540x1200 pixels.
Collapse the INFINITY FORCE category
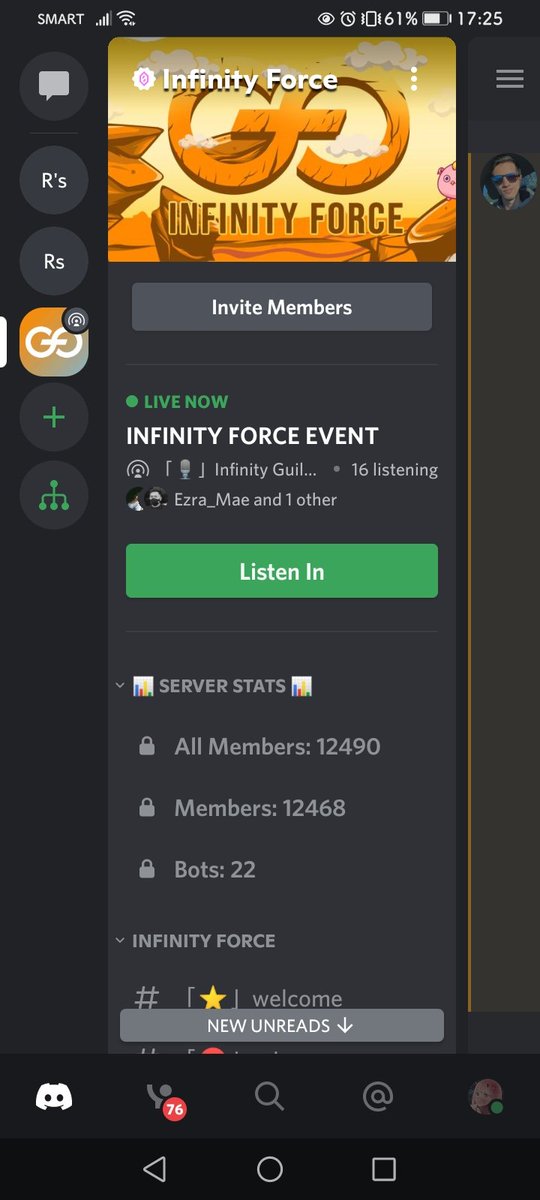(x=195, y=941)
